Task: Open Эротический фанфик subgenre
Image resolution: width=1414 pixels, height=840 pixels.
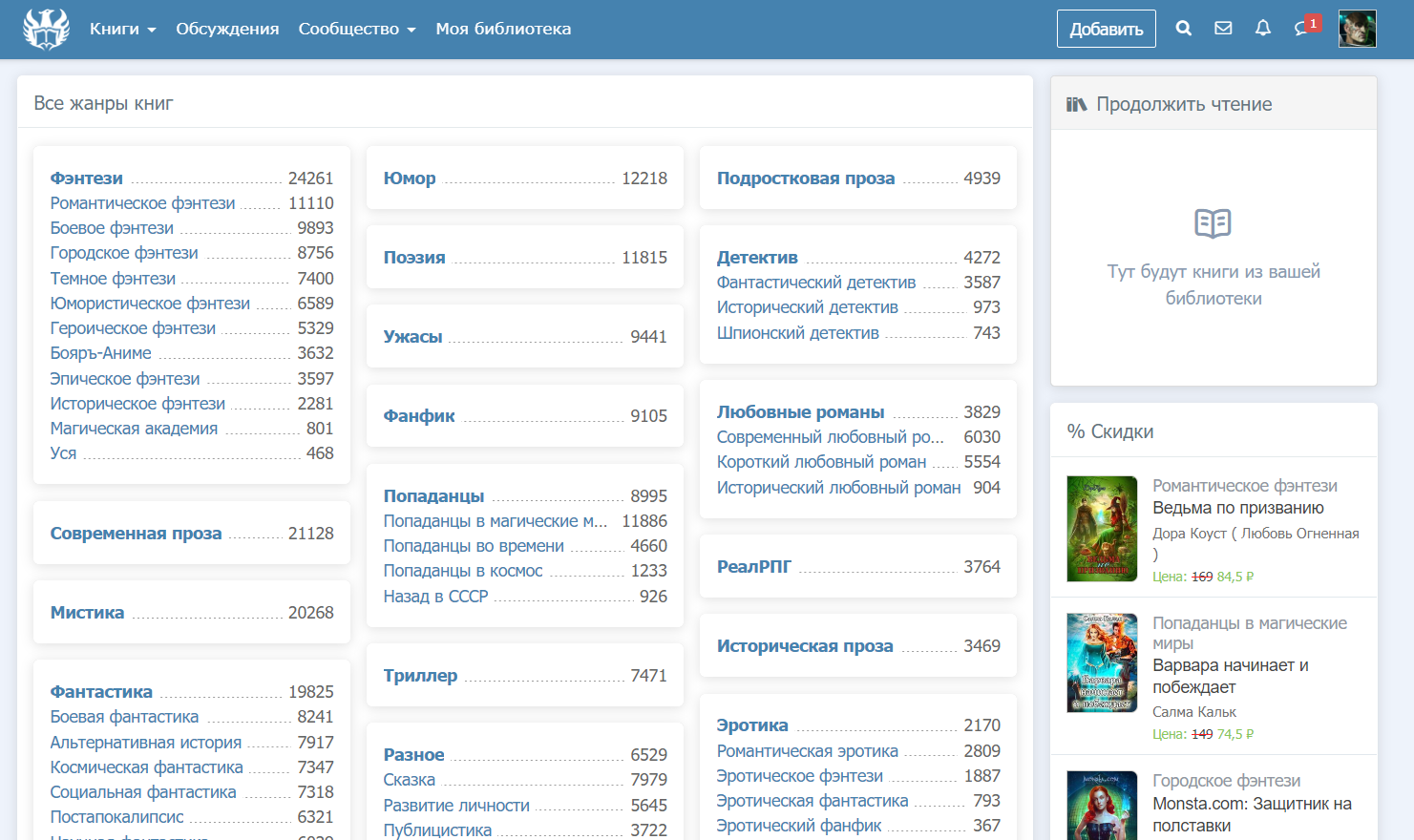Action: (799, 826)
